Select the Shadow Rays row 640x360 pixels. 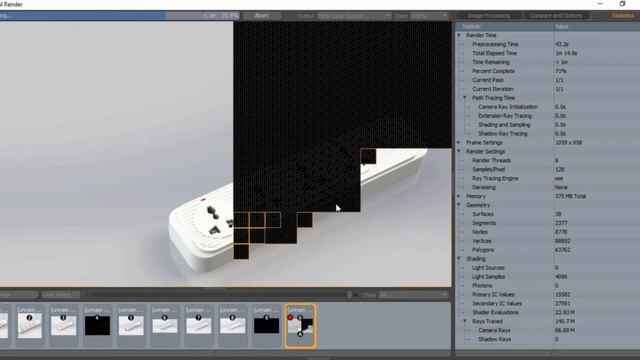coord(548,339)
